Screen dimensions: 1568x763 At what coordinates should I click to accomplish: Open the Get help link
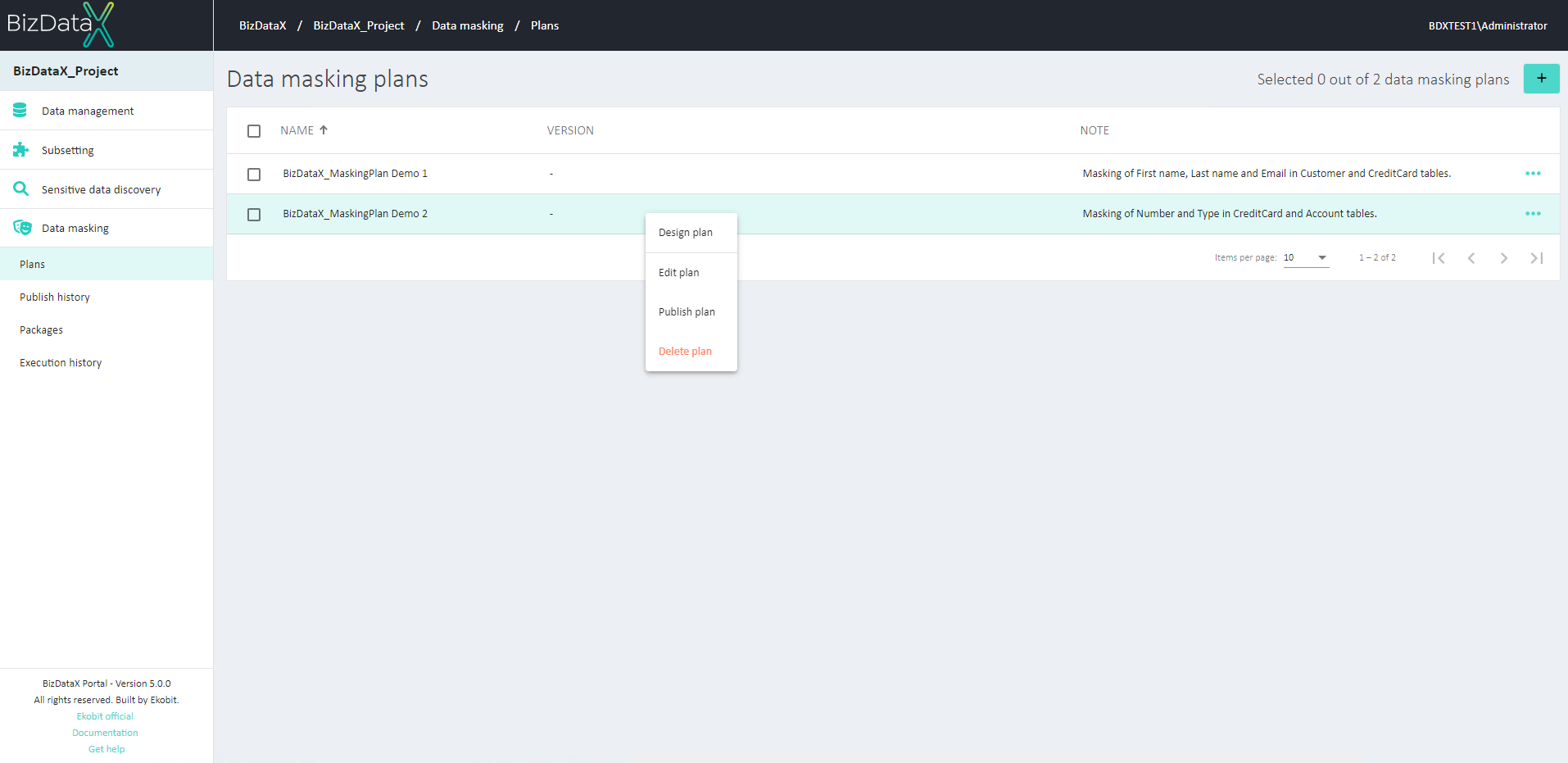coord(106,749)
